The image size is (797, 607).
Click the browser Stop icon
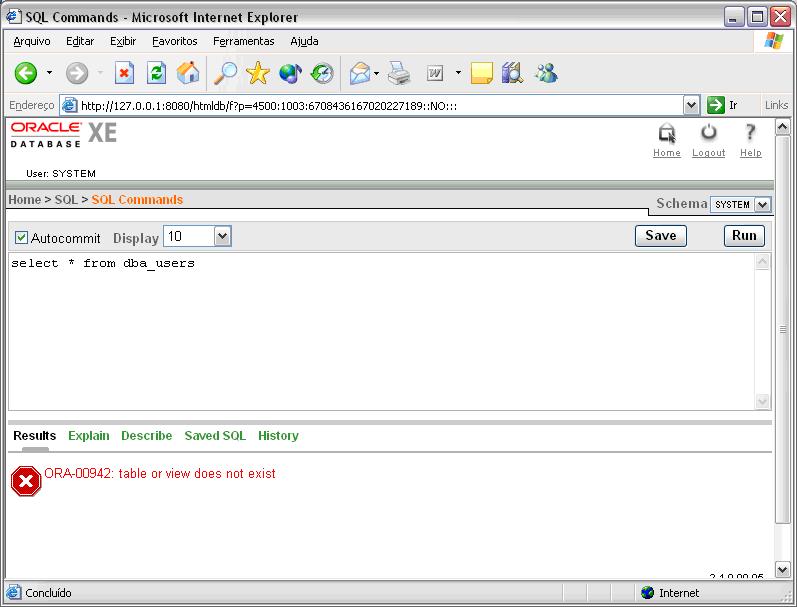(x=124, y=73)
